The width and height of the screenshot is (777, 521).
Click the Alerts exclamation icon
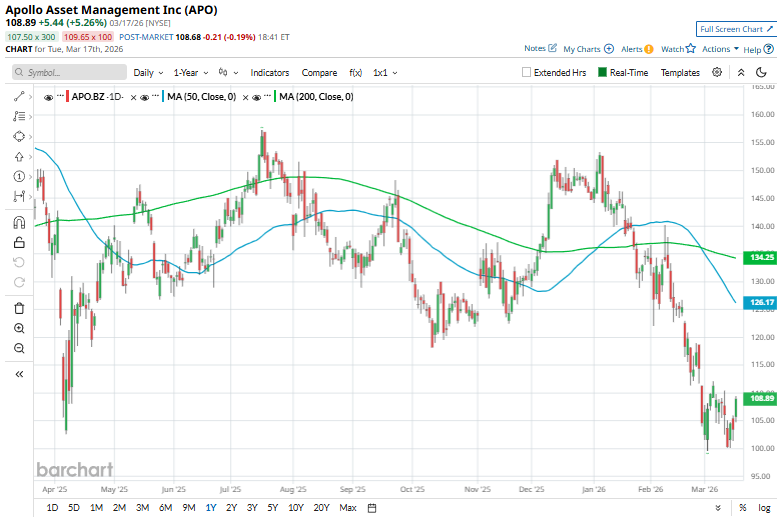[x=648, y=49]
